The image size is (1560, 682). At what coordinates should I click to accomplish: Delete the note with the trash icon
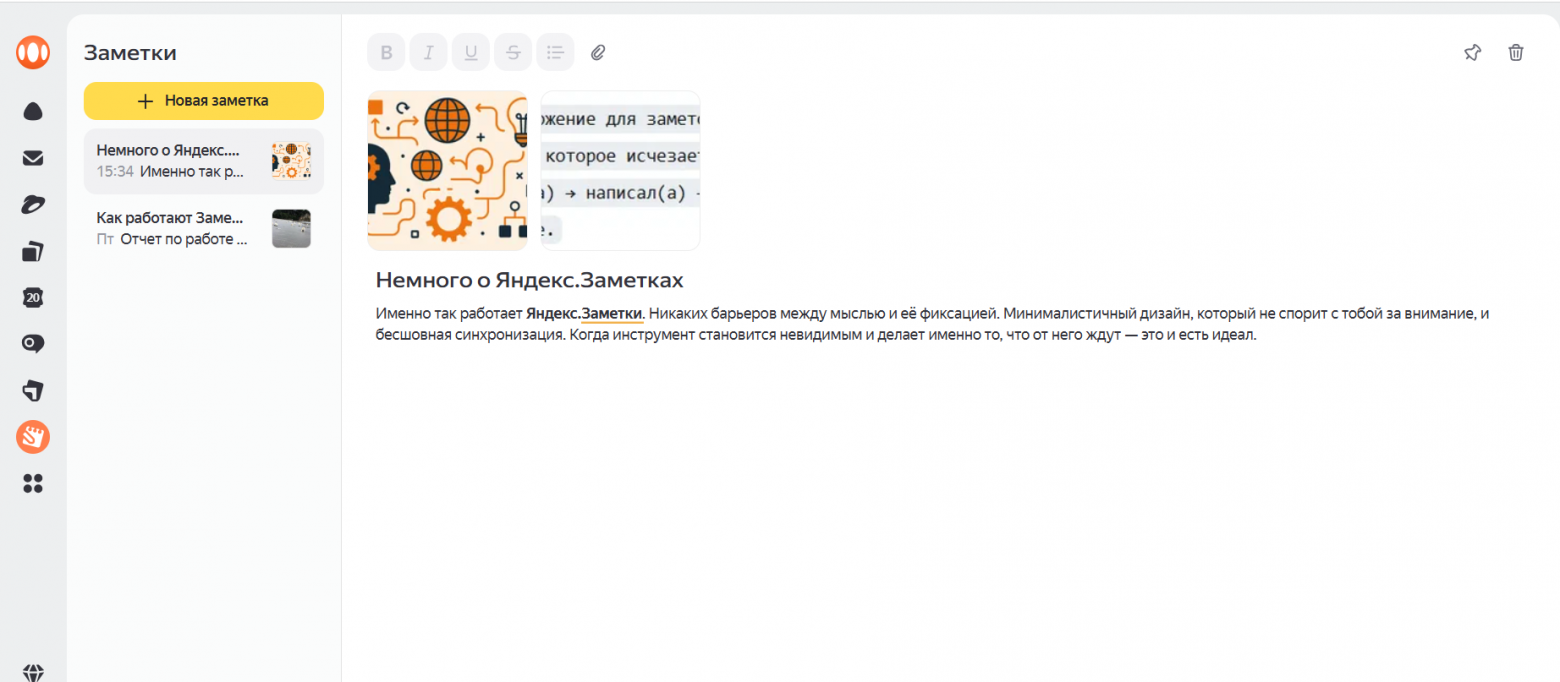click(1516, 53)
